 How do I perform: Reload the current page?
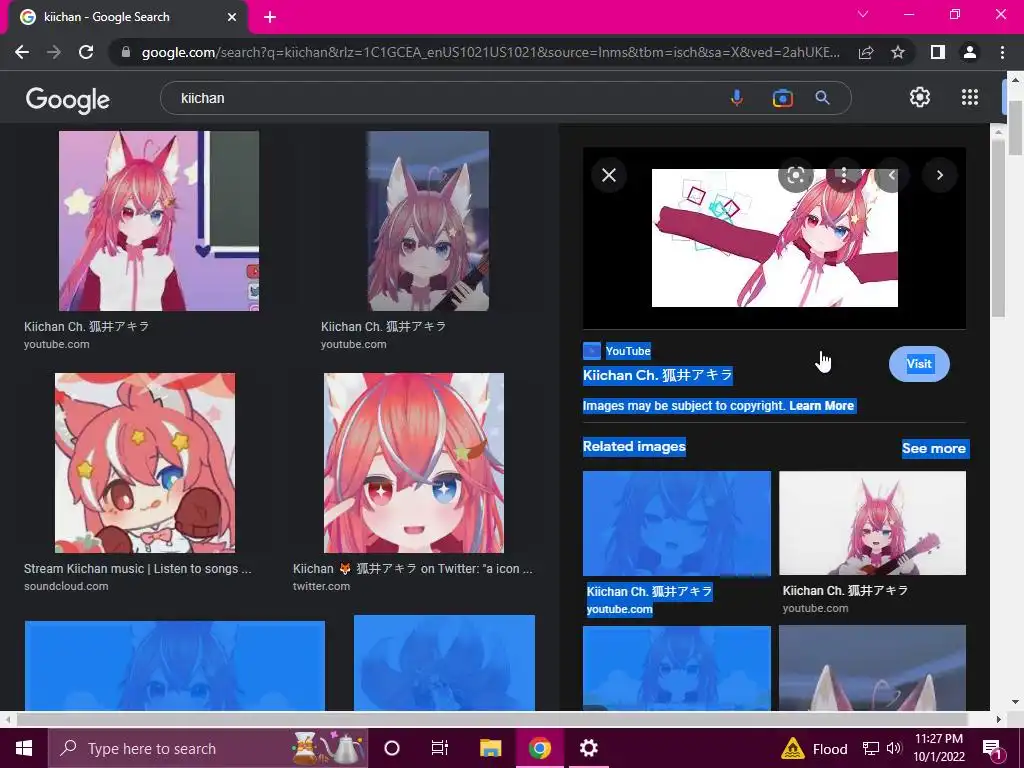tap(86, 52)
